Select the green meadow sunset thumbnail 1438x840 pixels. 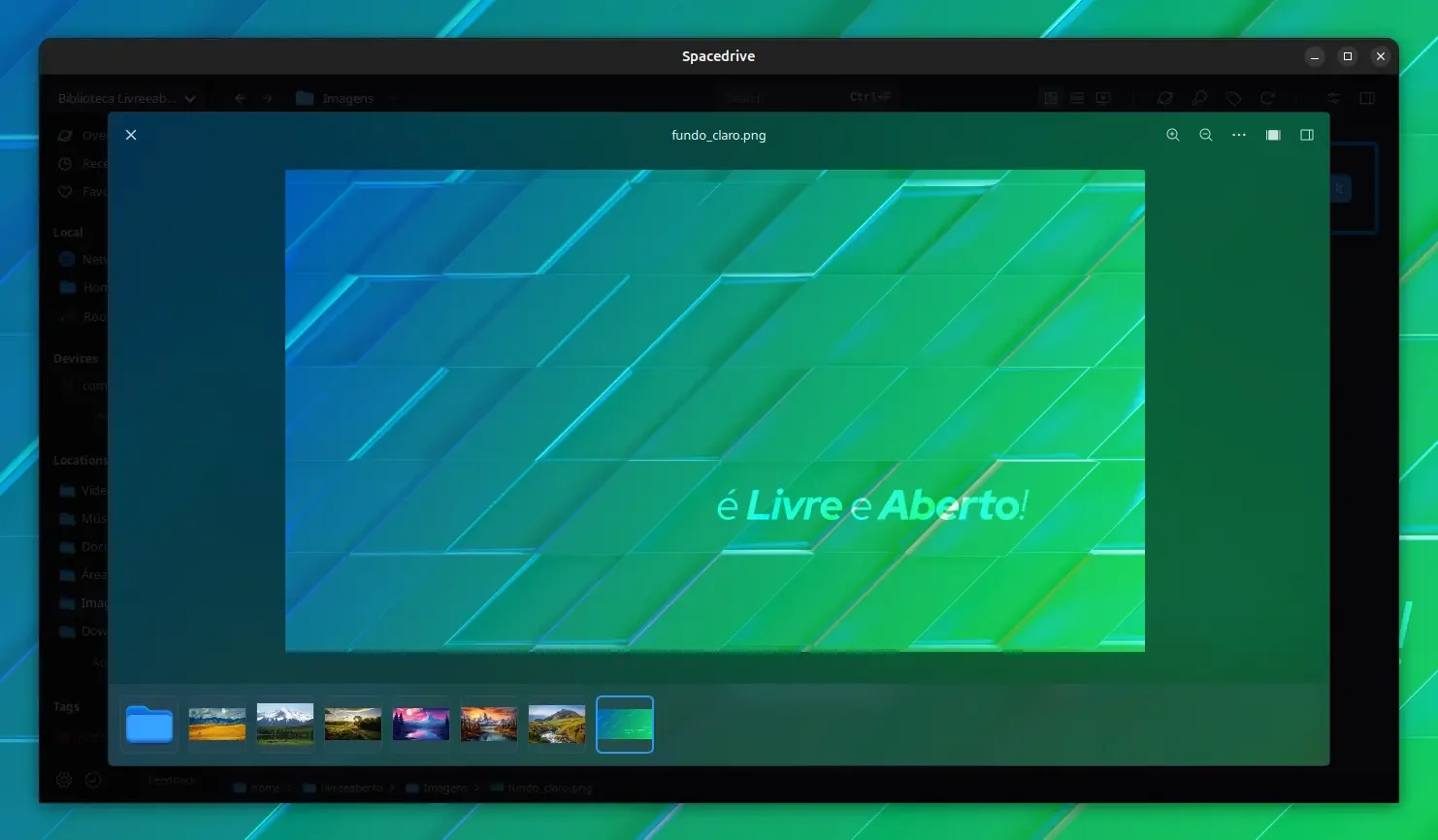tap(353, 725)
